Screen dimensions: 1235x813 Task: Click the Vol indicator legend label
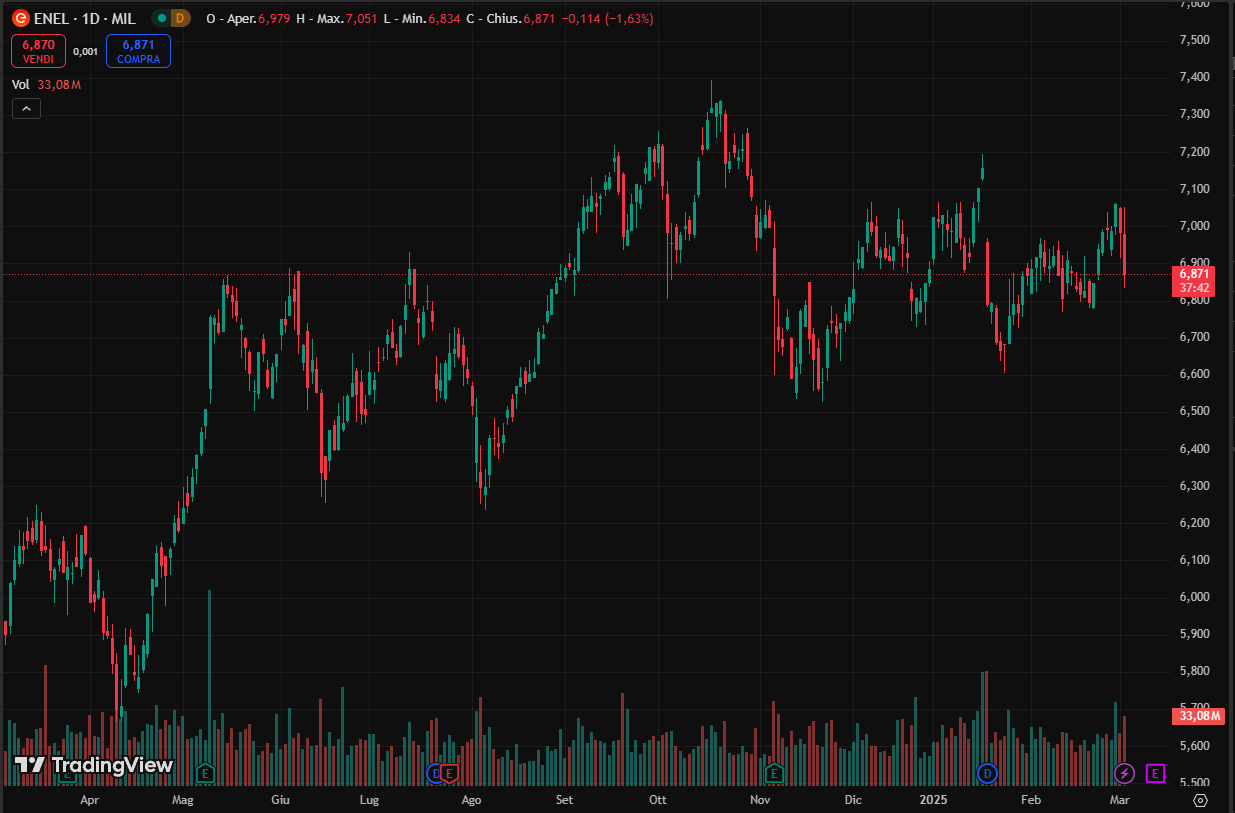[x=20, y=85]
